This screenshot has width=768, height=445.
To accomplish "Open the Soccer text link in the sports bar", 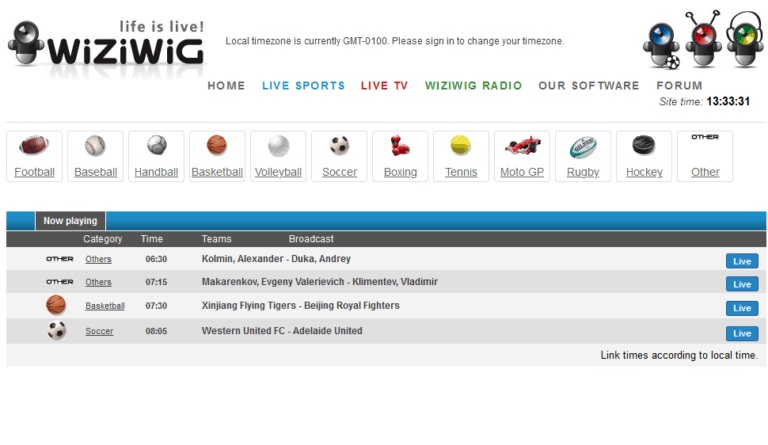I will coord(339,172).
